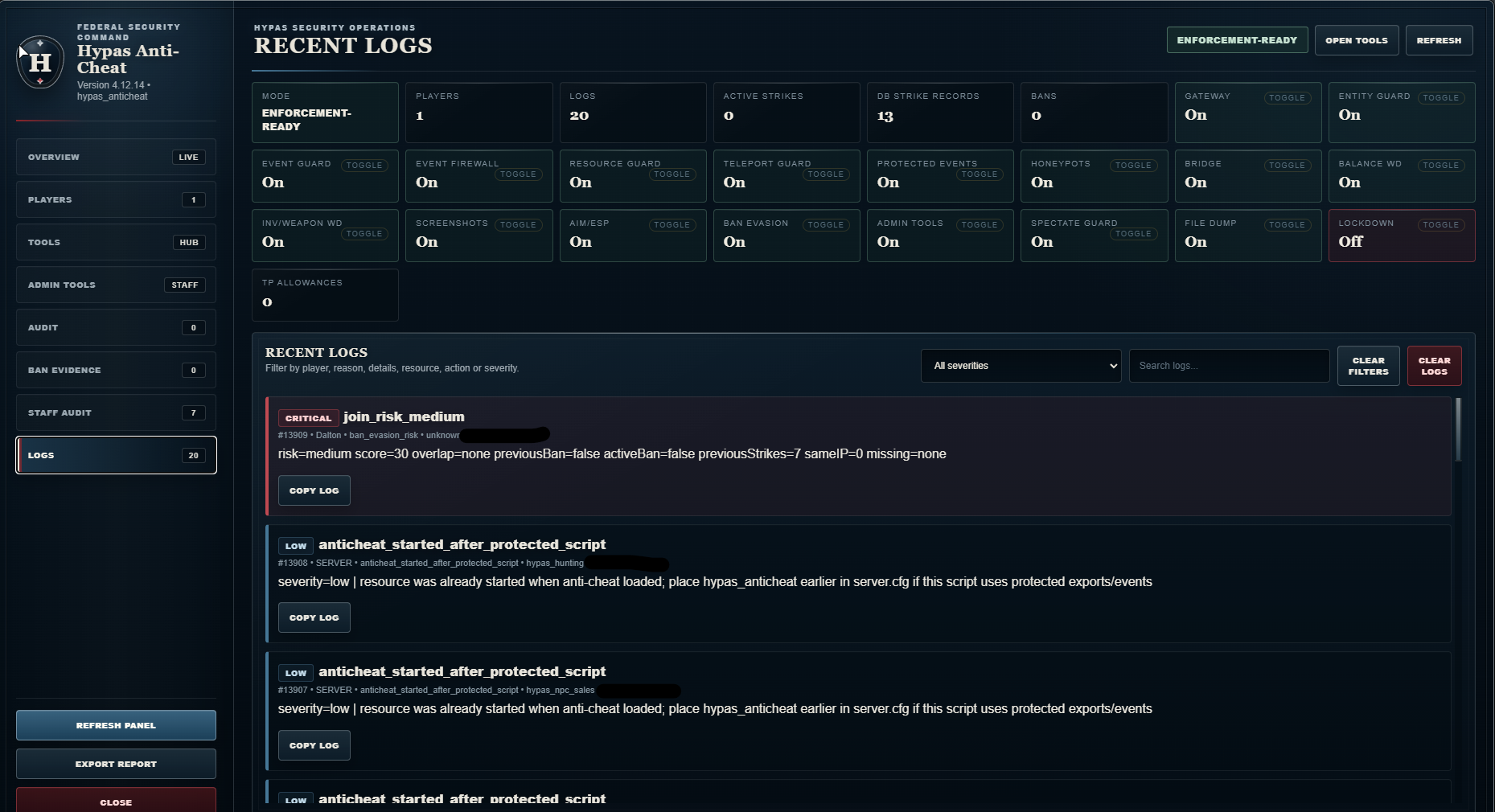Click the Enforcement-Ready button
Screen dimensions: 1495x812
[x=1237, y=40]
